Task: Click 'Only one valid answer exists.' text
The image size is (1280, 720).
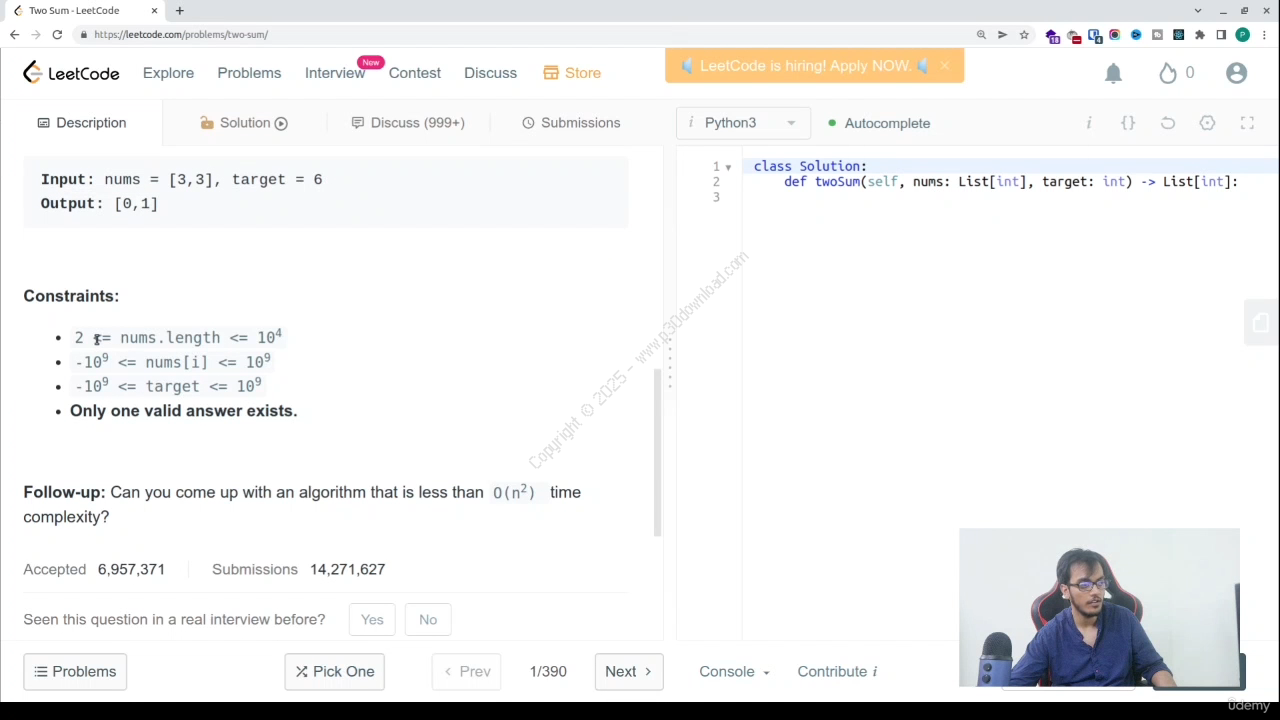Action: point(183,411)
